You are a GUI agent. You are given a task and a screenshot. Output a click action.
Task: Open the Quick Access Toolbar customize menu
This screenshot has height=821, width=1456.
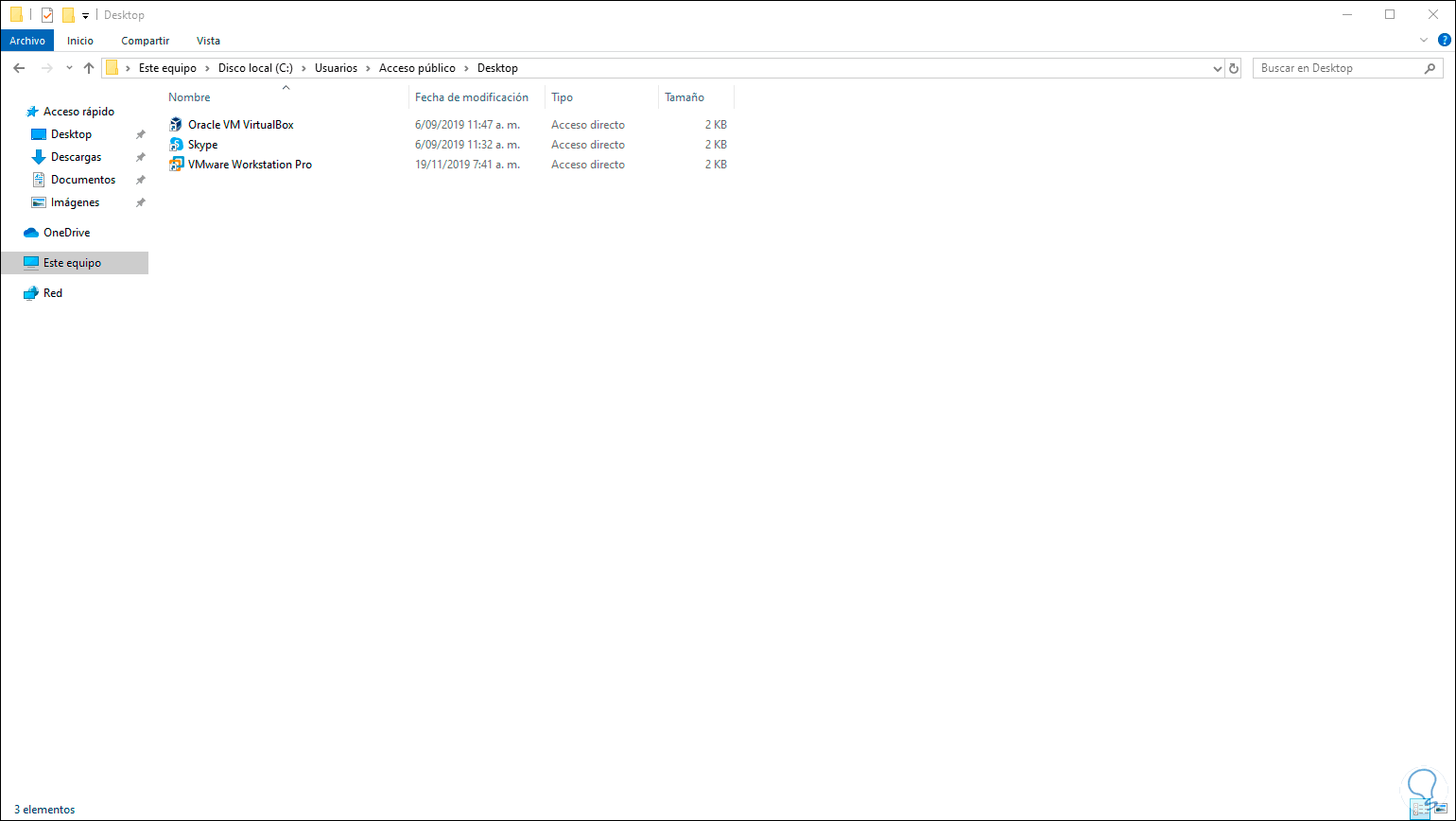85,14
